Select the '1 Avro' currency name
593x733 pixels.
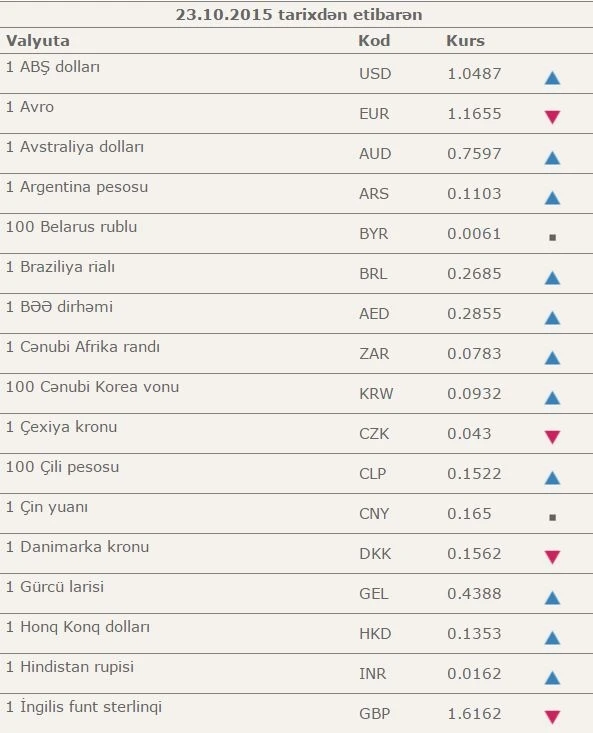[30, 107]
